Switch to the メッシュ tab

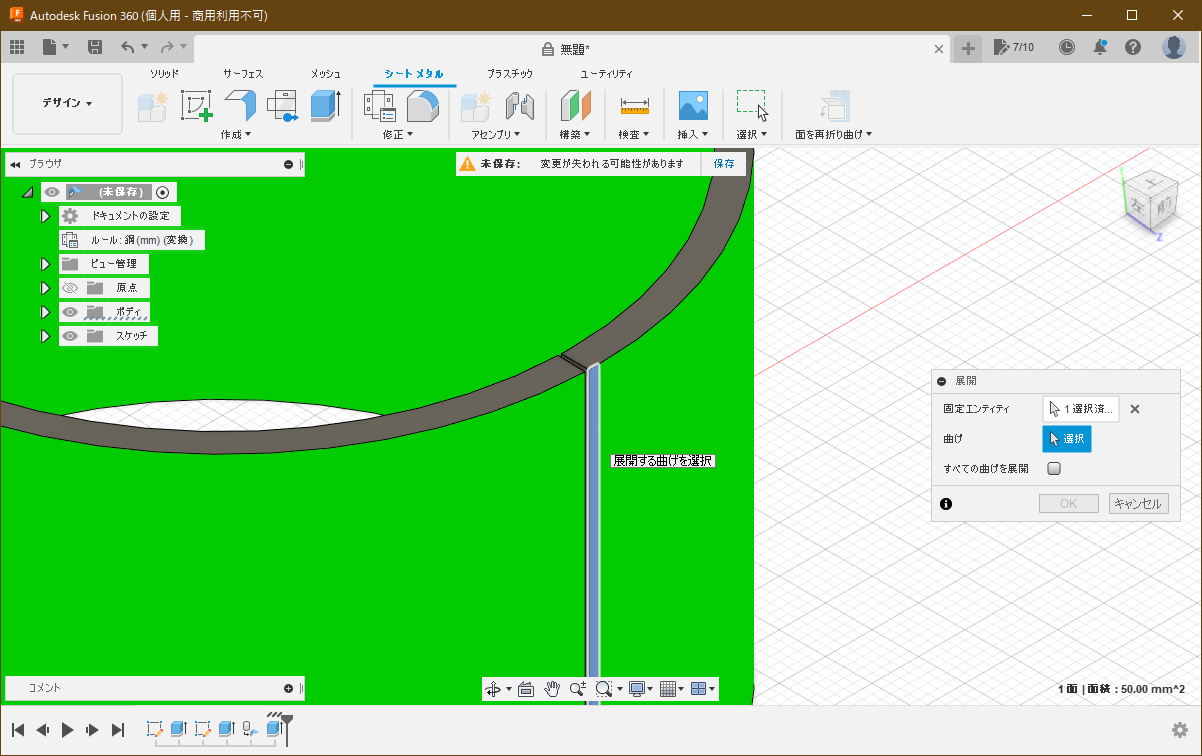[326, 74]
